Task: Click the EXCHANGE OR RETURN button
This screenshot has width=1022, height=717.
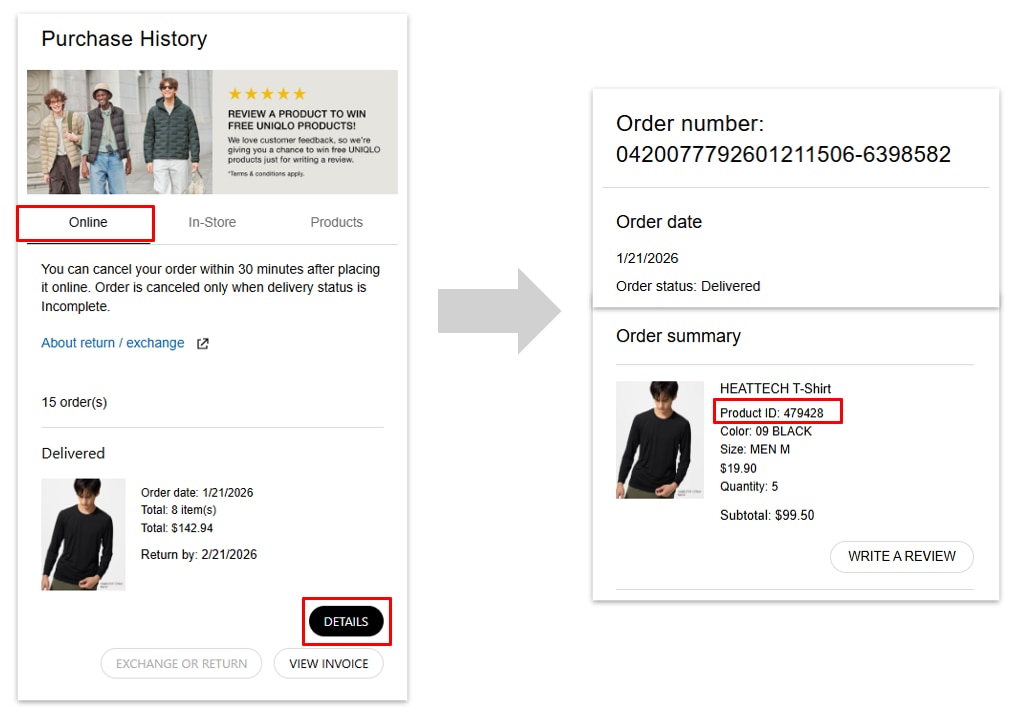Action: [181, 663]
